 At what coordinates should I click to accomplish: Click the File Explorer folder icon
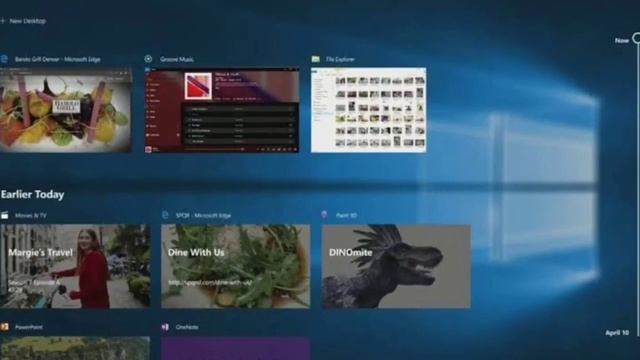316,59
